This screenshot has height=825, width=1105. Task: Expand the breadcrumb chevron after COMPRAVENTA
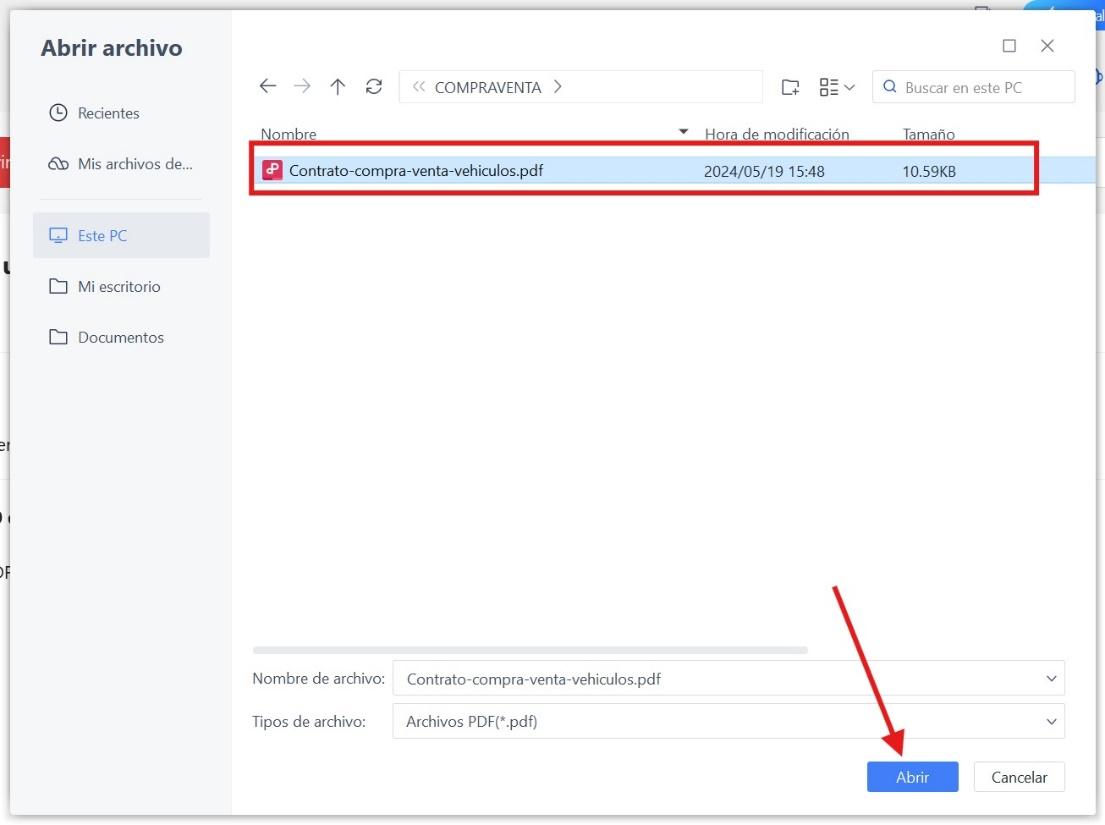coord(557,87)
